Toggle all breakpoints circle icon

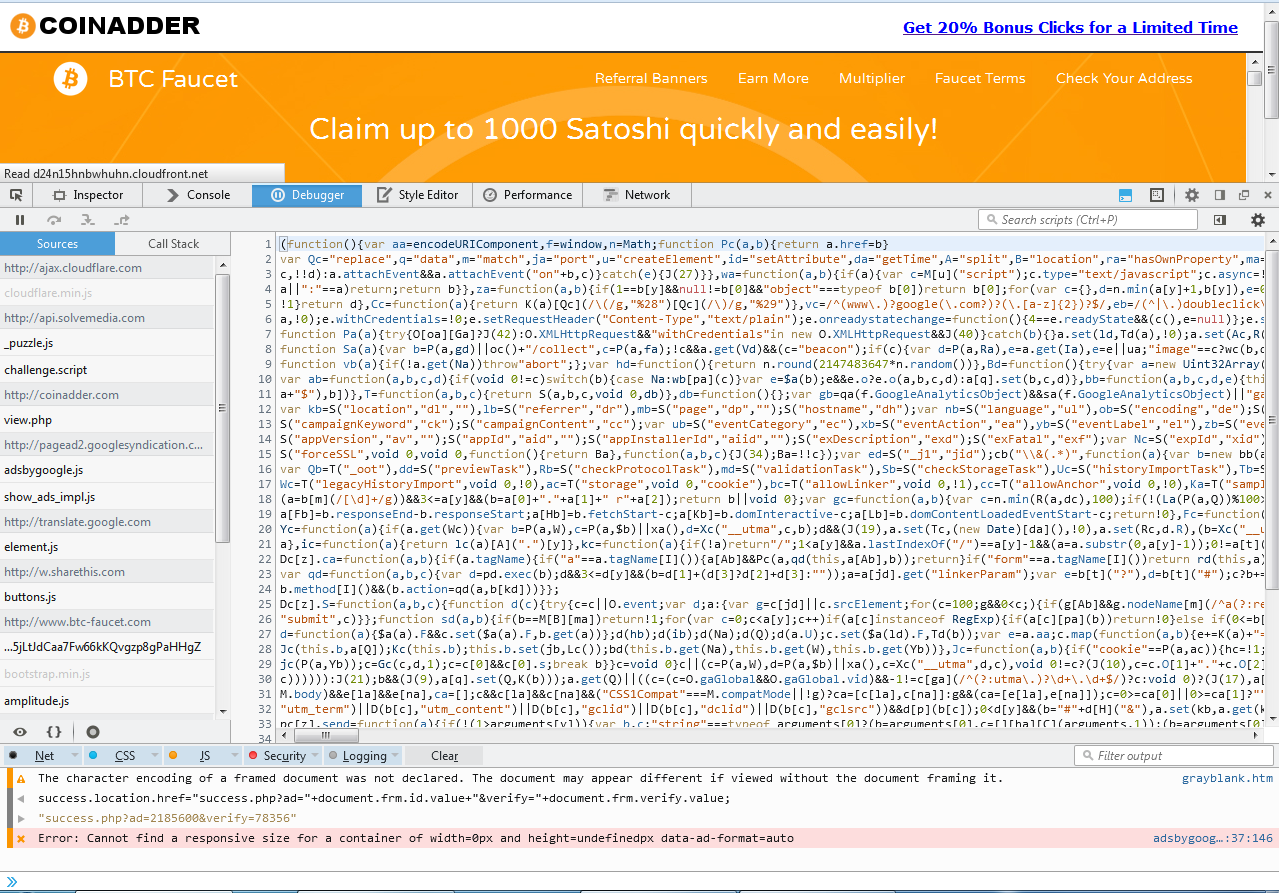click(93, 732)
